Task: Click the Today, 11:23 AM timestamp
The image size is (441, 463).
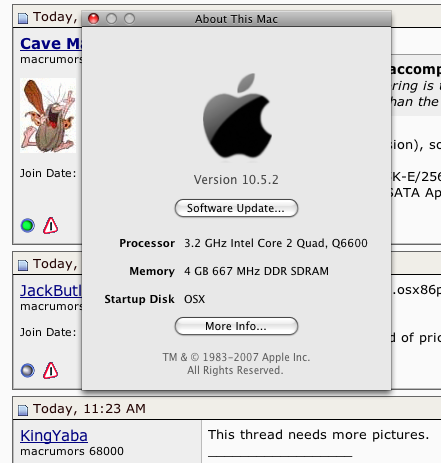Action: tap(89, 409)
